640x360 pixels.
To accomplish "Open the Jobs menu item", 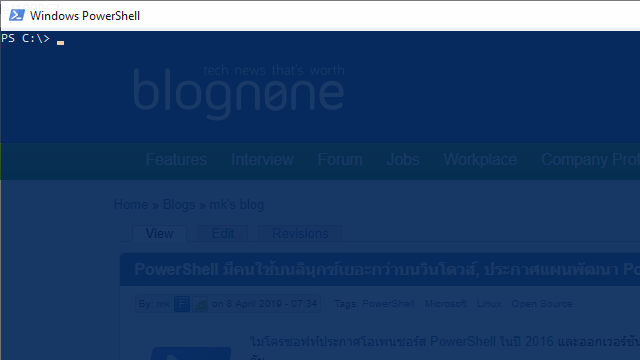I will tap(403, 160).
